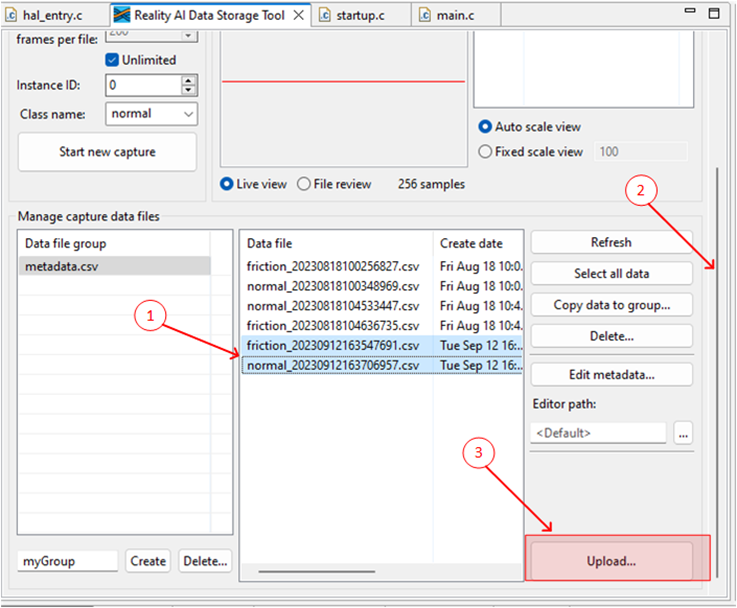Select the Live view radio button
Screen dimensions: 737x608
pyautogui.click(x=227, y=184)
